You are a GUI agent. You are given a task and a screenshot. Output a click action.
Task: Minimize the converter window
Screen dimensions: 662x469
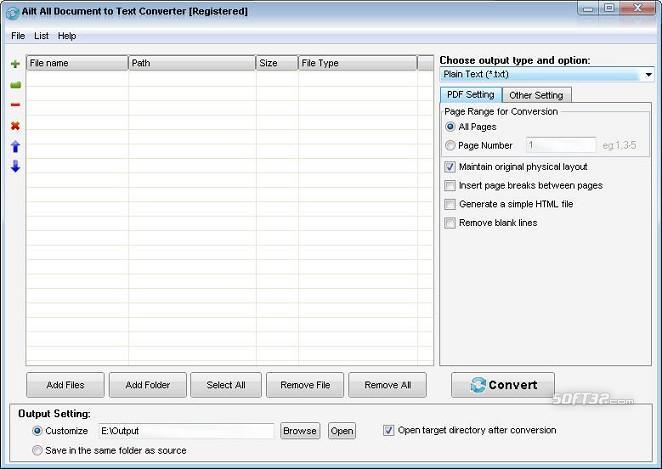589,8
